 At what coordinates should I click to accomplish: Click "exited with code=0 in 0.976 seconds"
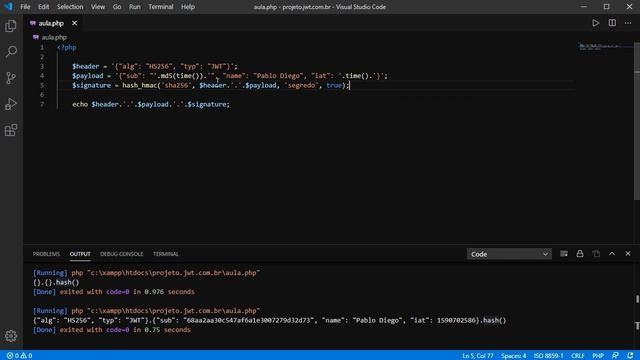127,292
